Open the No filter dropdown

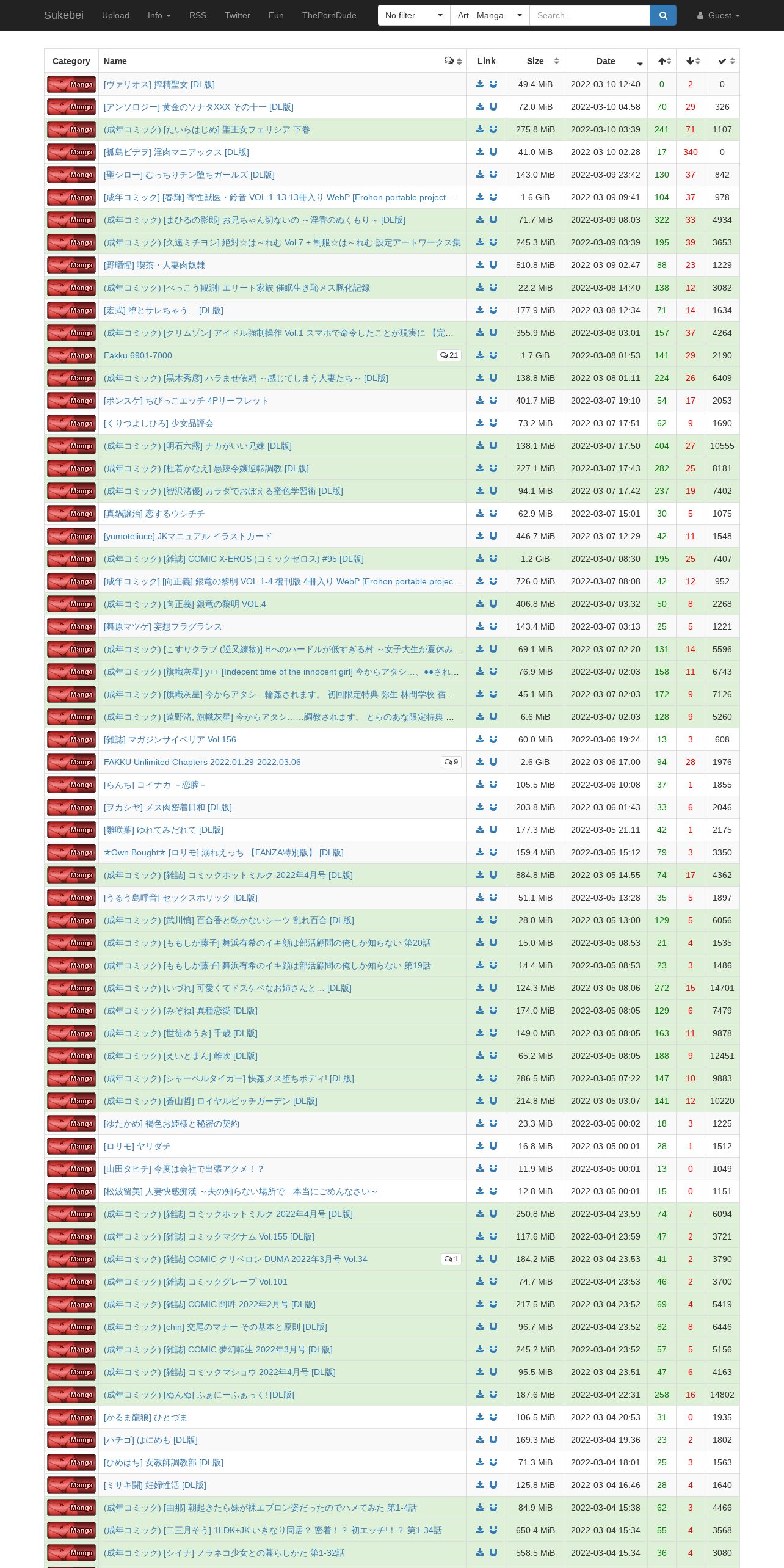tap(414, 15)
